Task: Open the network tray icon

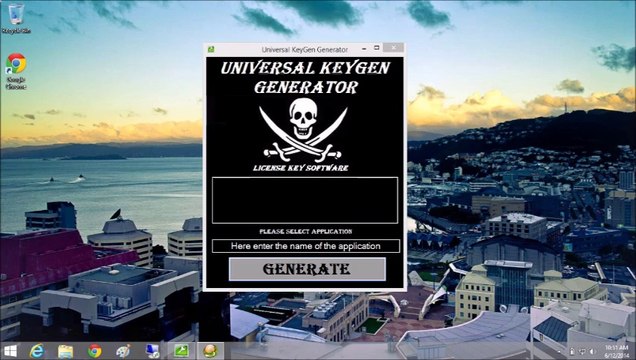Action: pyautogui.click(x=582, y=351)
